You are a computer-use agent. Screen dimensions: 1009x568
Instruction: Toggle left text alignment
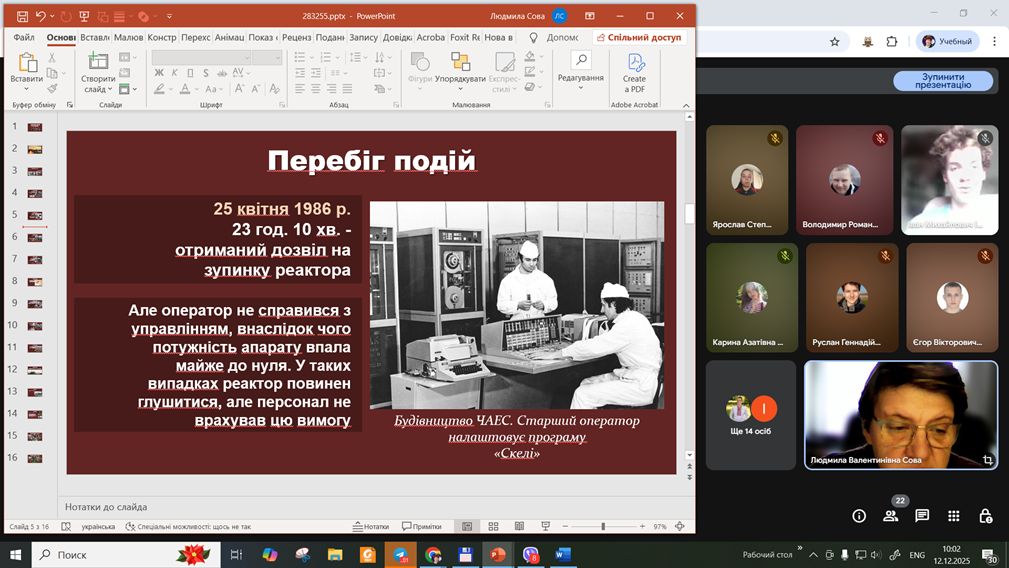301,89
